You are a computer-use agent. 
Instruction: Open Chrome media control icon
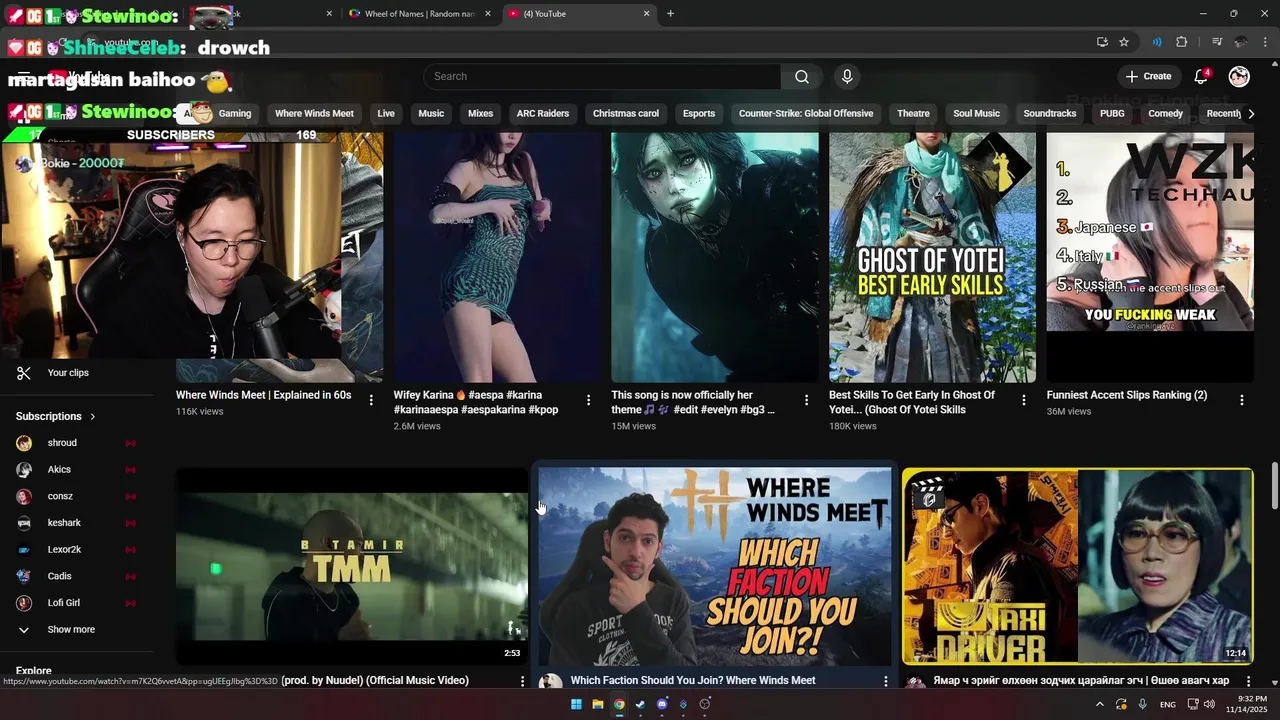tap(1217, 42)
